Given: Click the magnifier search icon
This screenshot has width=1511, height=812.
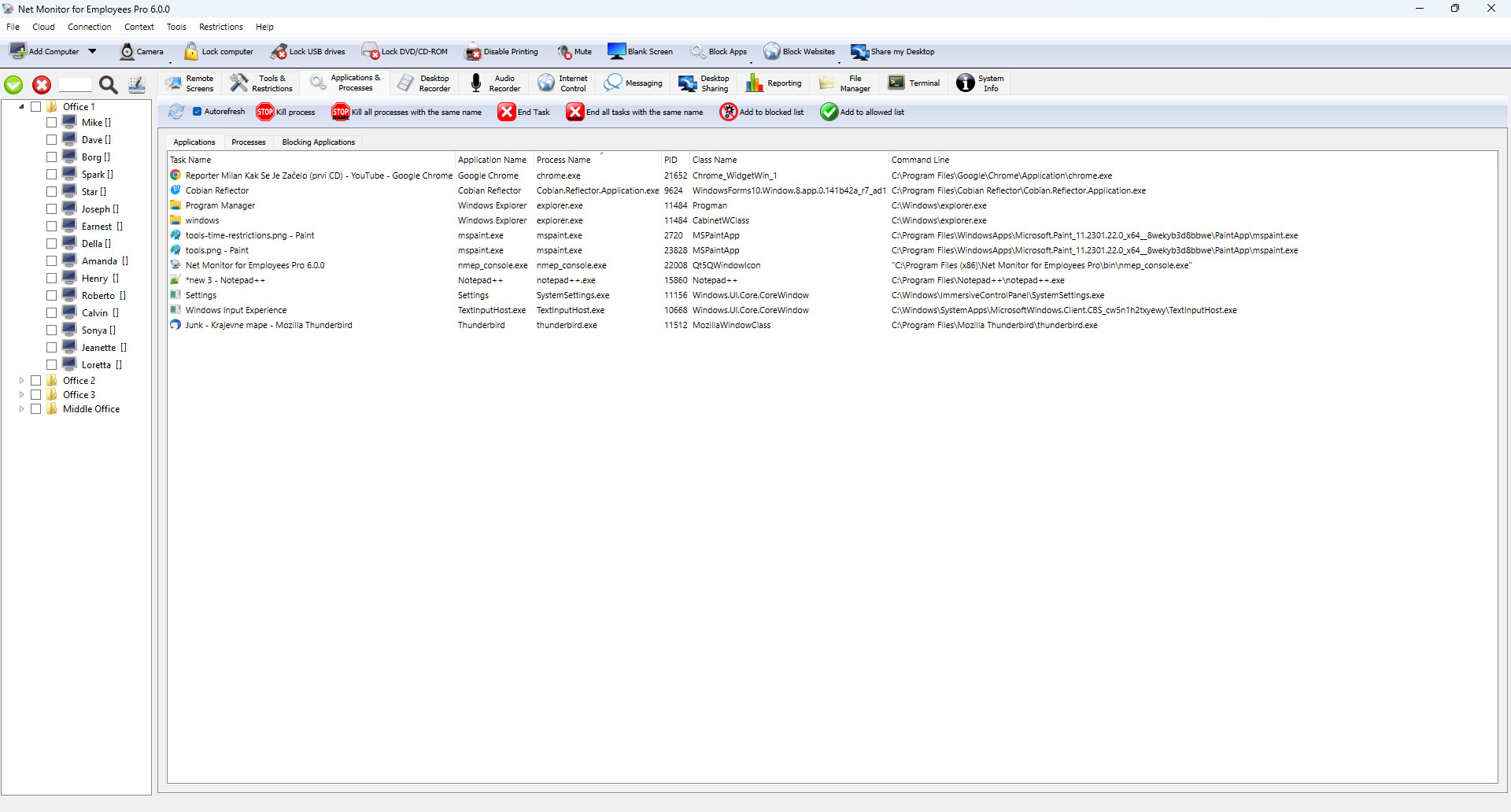Looking at the screenshot, I should pos(109,85).
